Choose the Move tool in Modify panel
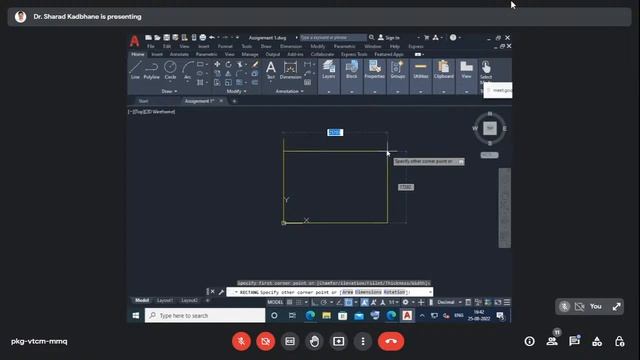This screenshot has height=360, width=640. click(x=217, y=64)
